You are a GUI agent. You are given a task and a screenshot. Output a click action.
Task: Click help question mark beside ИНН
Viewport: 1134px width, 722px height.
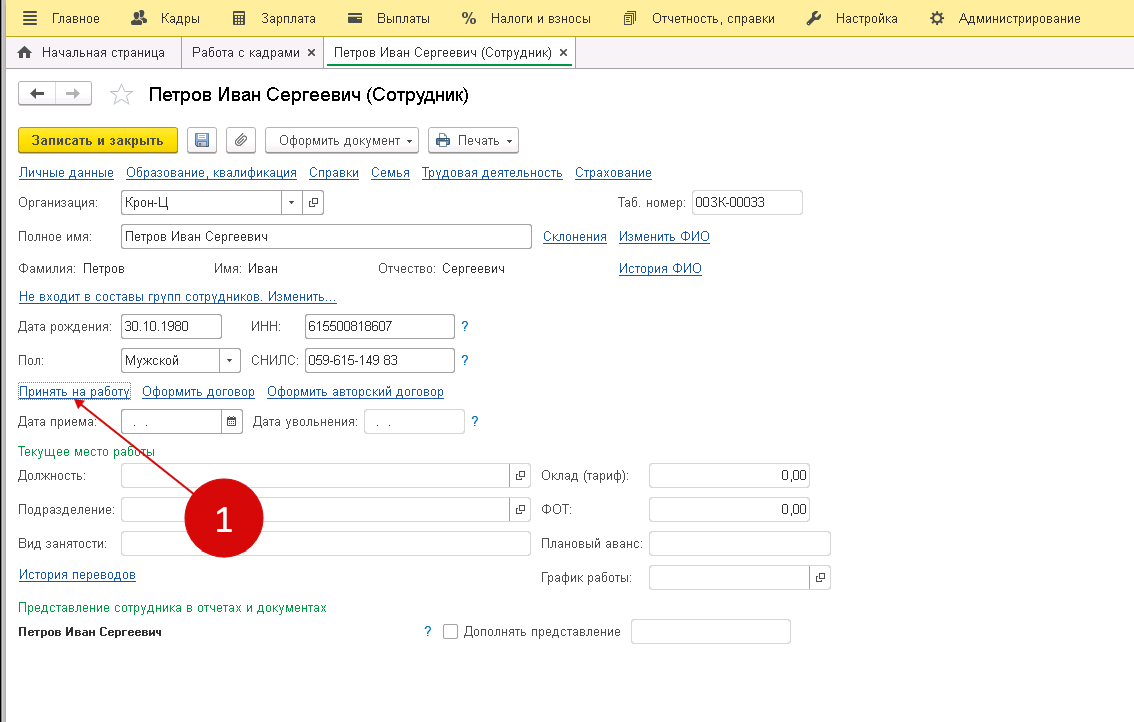point(465,327)
